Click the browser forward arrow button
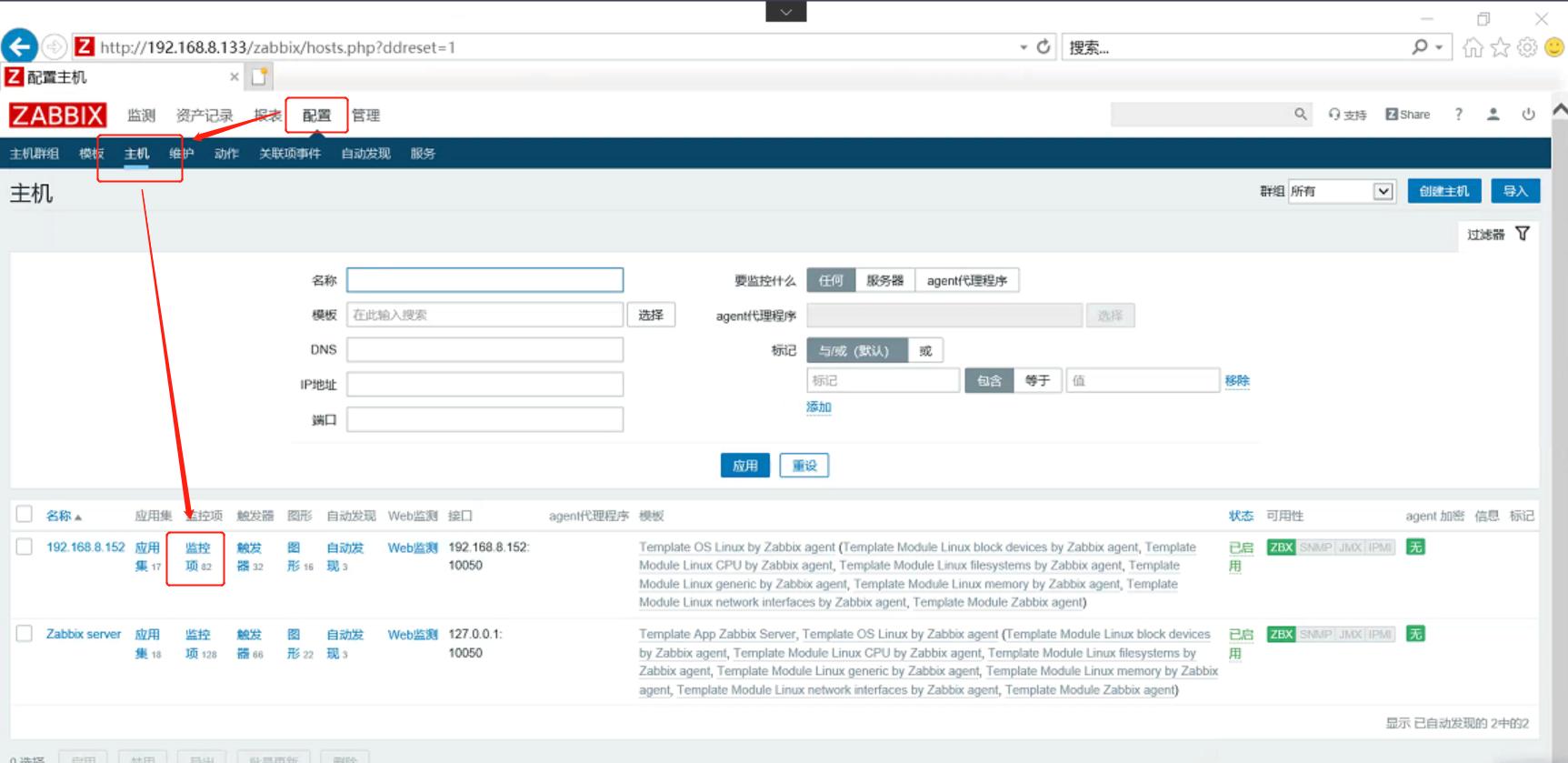 55,46
